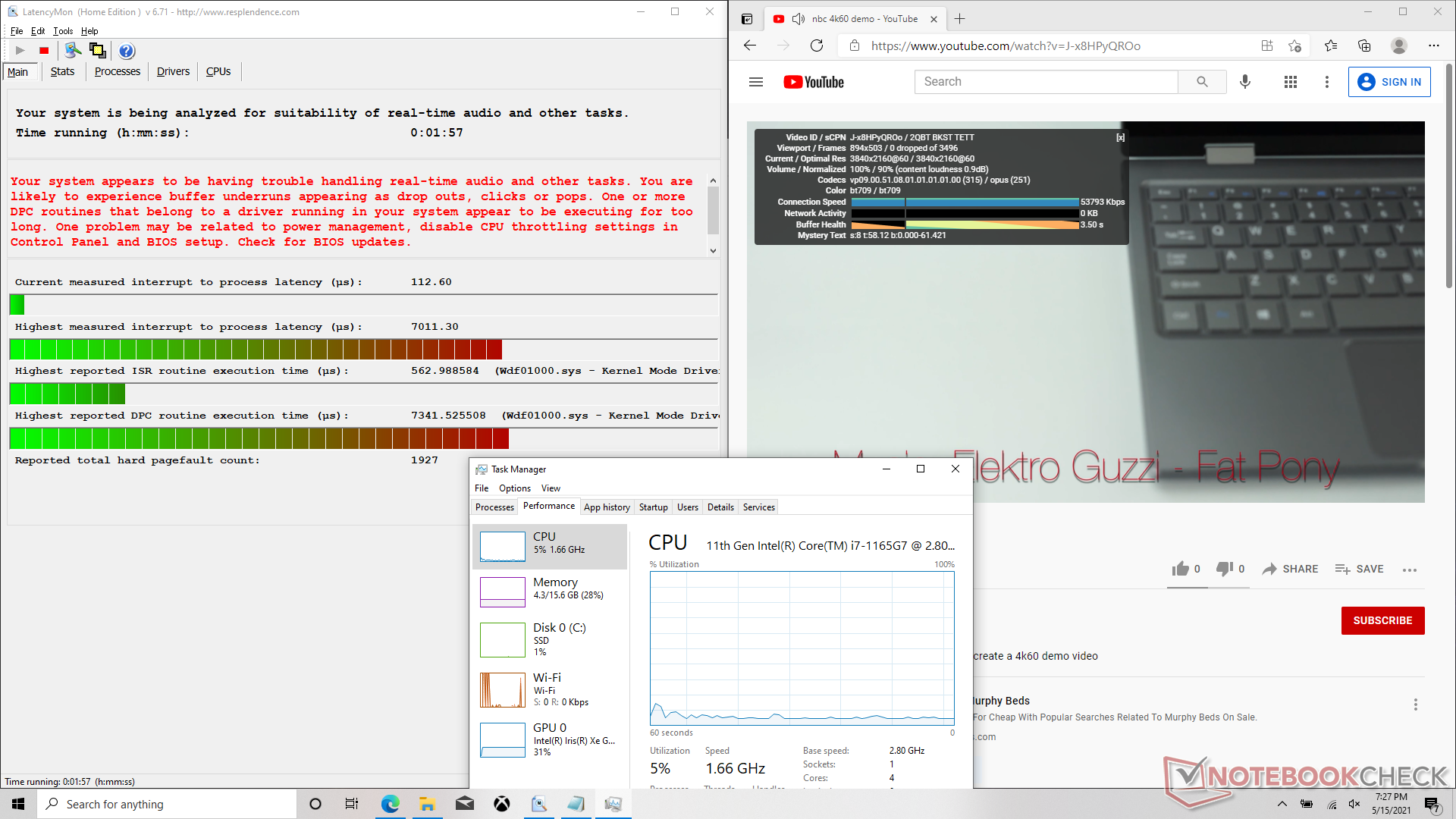1456x819 pixels.
Task: Open YouTube apps grid icon
Action: 1290,82
